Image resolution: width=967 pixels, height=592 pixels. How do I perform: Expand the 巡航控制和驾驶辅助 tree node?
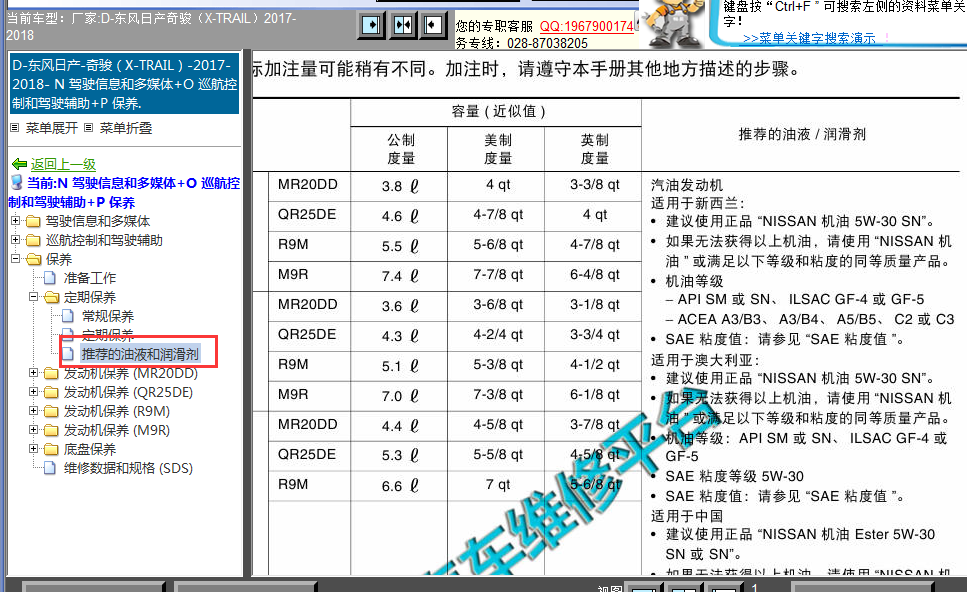click(15, 239)
